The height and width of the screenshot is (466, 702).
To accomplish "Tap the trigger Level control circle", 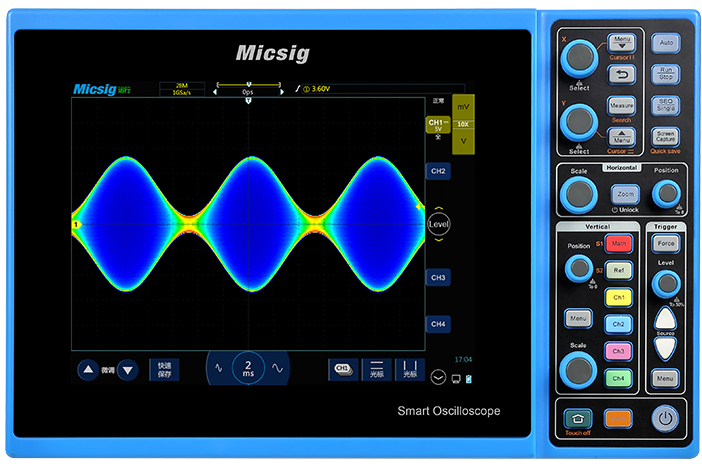I will 439,224.
